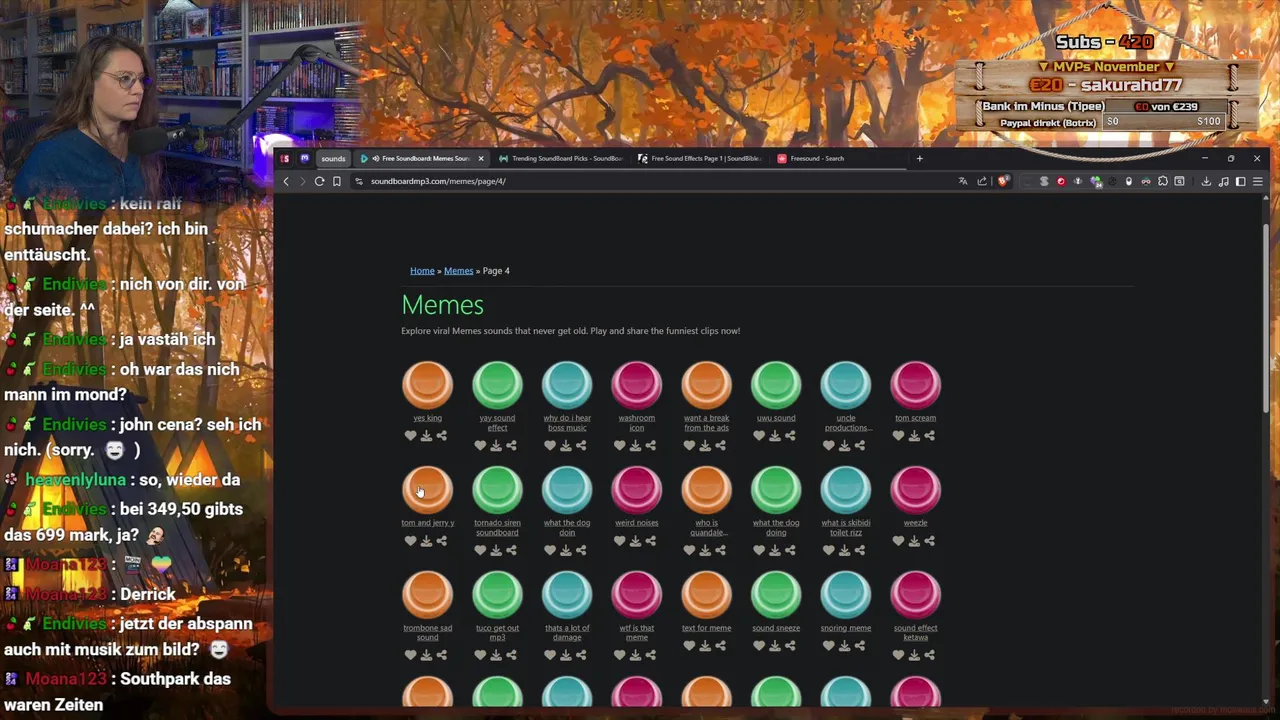Share the 'wtf is that meme' sound

tap(651, 656)
